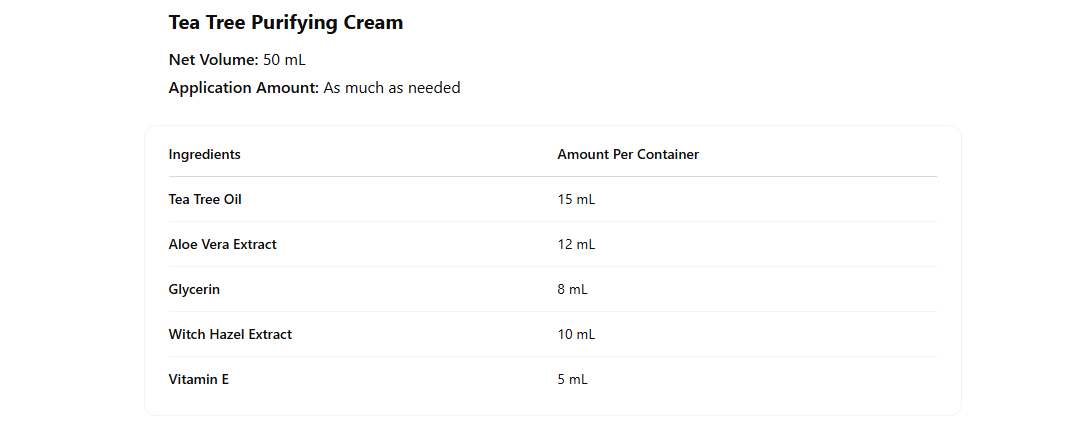Click the 50 mL net volume value
Screen dimensions: 1072x448
pyautogui.click(x=284, y=60)
